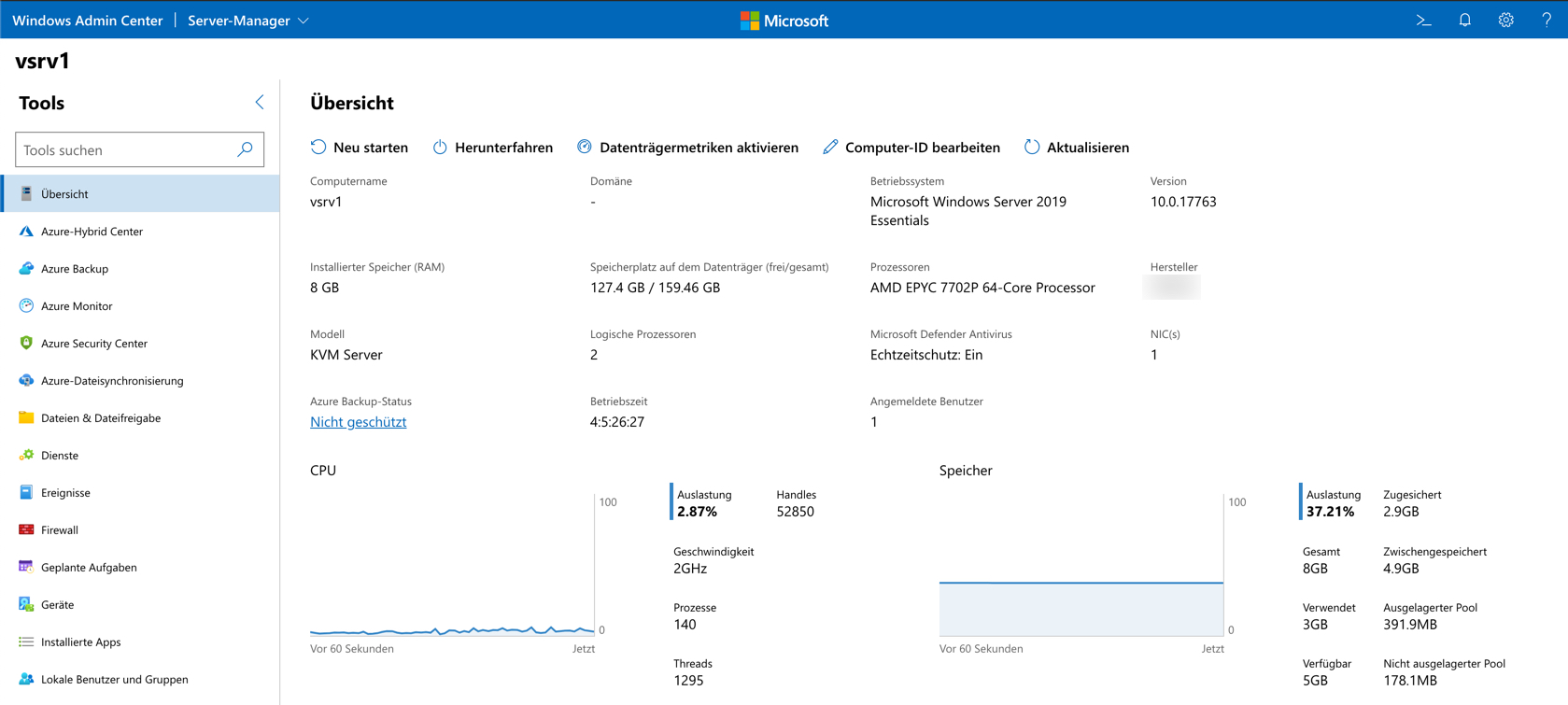Click the search magnifier icon

click(x=245, y=149)
